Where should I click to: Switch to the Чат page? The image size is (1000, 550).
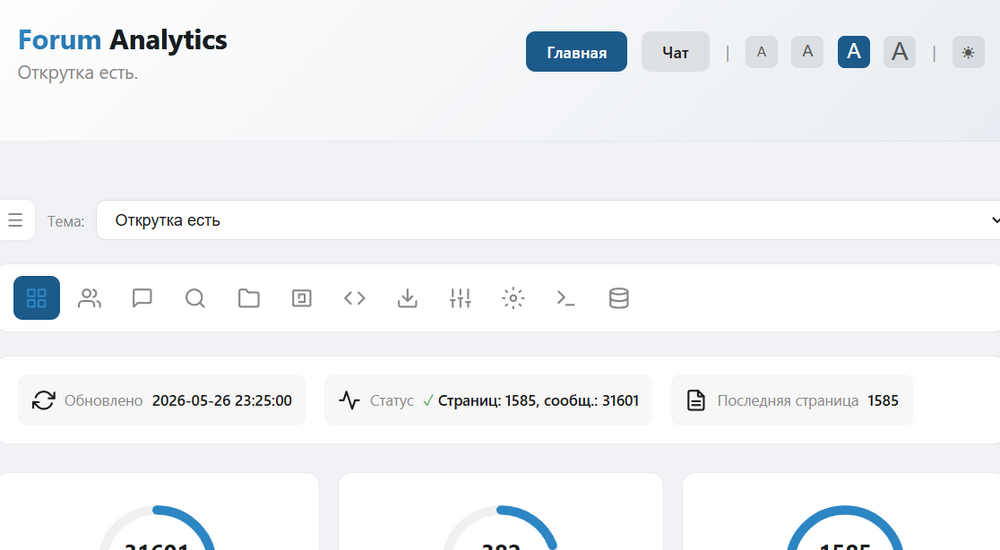(x=675, y=52)
